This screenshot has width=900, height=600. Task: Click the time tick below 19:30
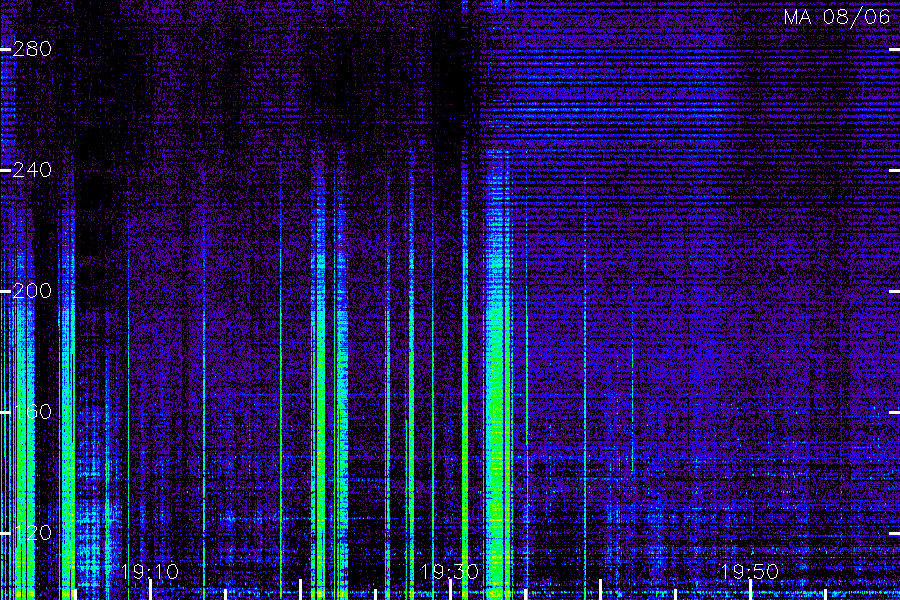(451, 590)
